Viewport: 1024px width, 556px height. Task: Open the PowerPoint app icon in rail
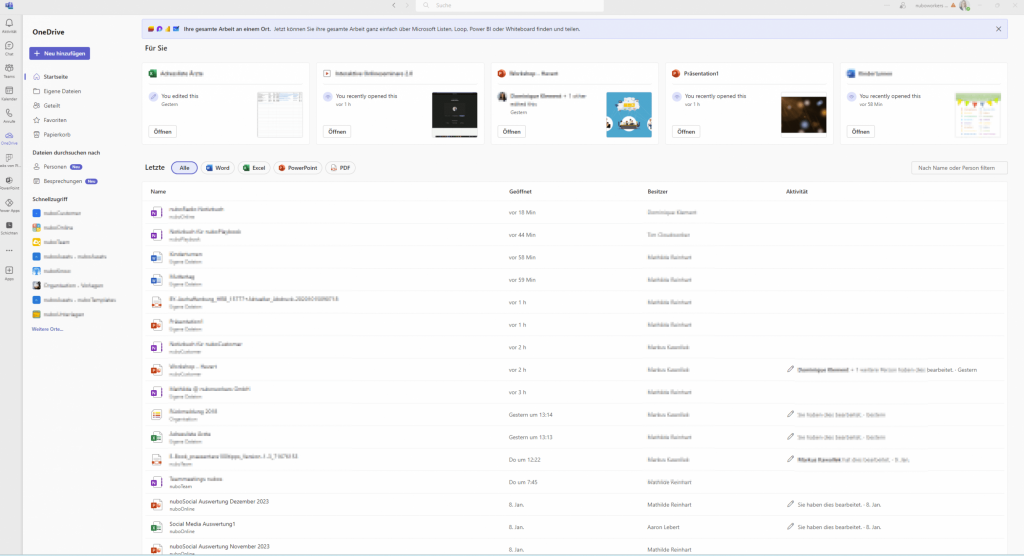[x=9, y=182]
